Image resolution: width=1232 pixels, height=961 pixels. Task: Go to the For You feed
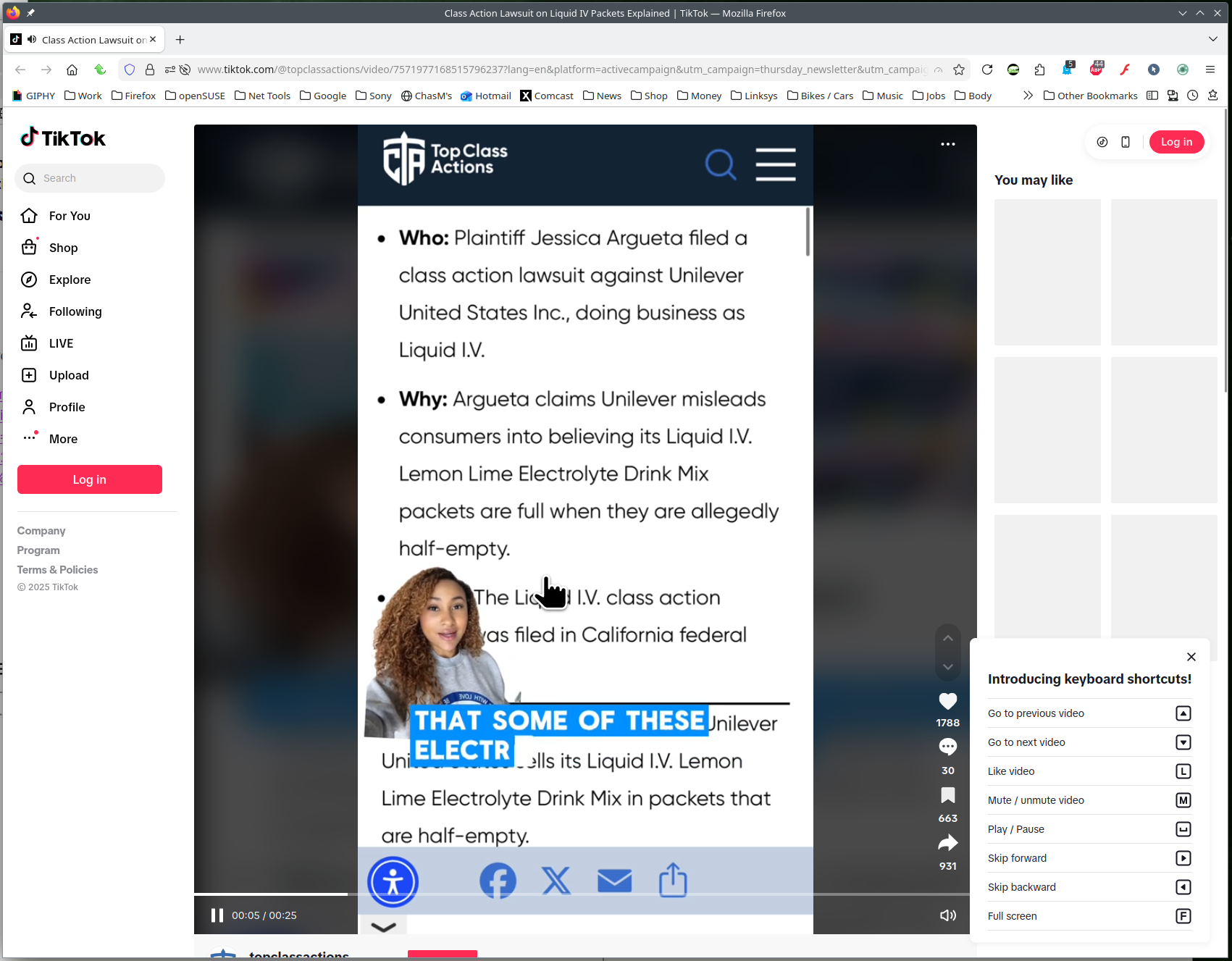[70, 216]
